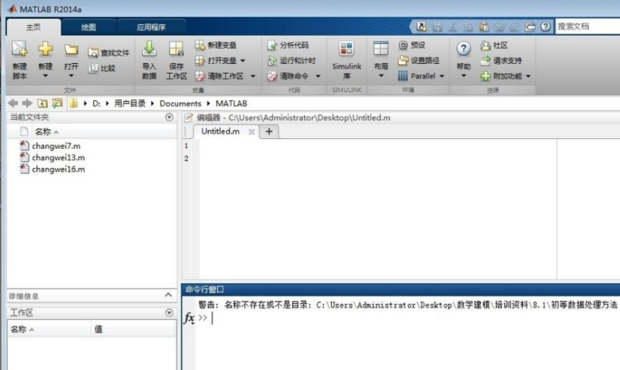This screenshot has width=620, height=370.
Task: Click Compare (比较) in file section
Action: (x=102, y=68)
